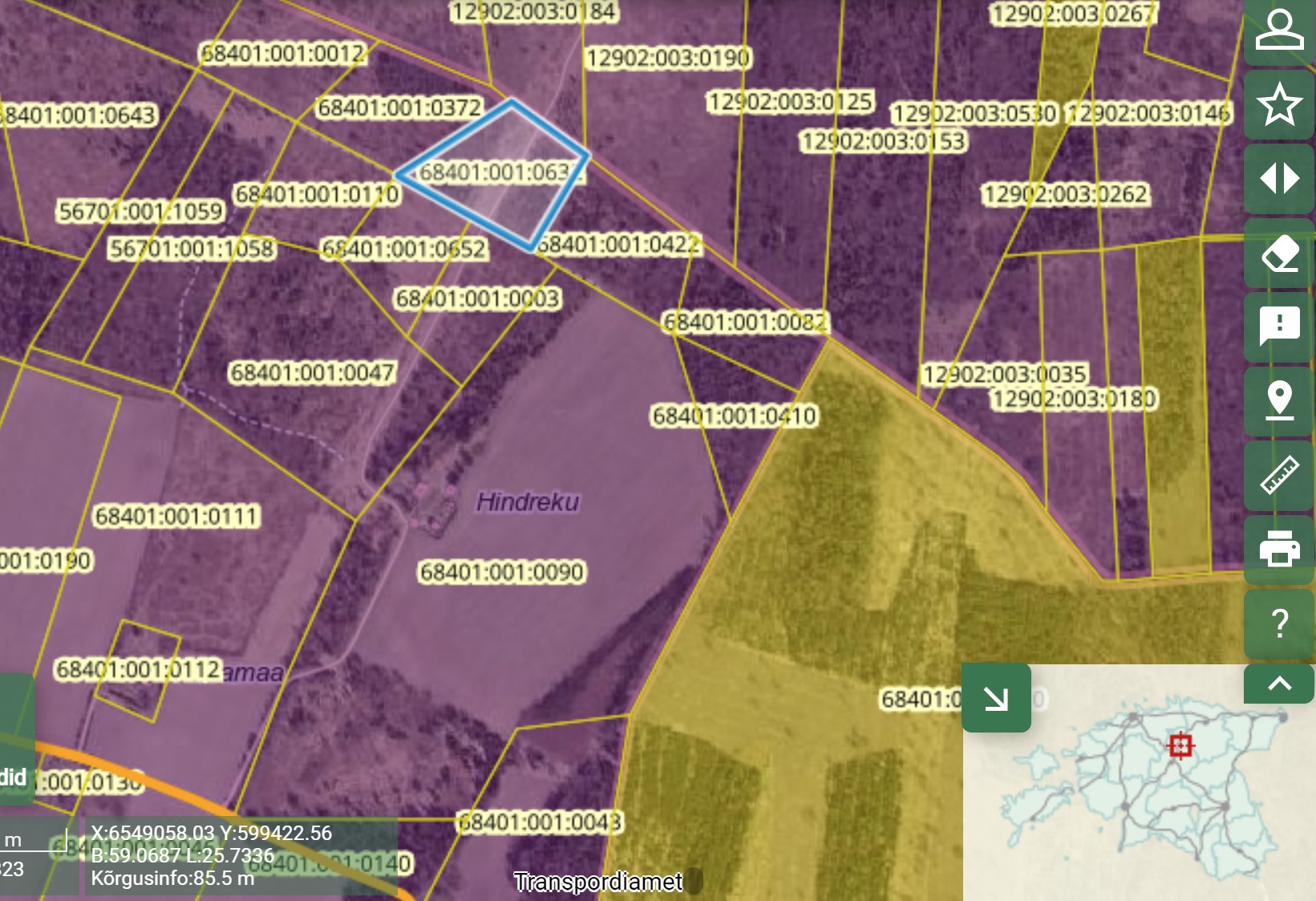The width and height of the screenshot is (1316, 901).
Task: Click parcel label 68401:001:0003
Action: click(x=478, y=298)
